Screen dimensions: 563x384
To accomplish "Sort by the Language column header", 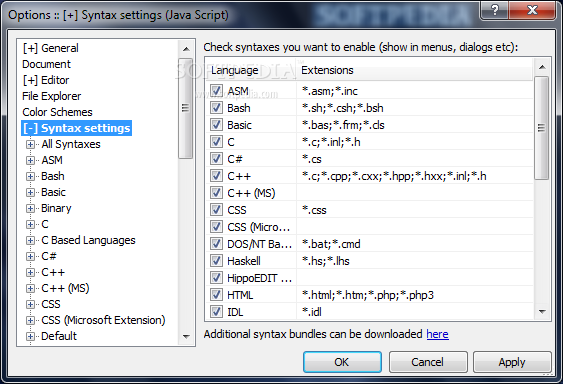I will [251, 70].
